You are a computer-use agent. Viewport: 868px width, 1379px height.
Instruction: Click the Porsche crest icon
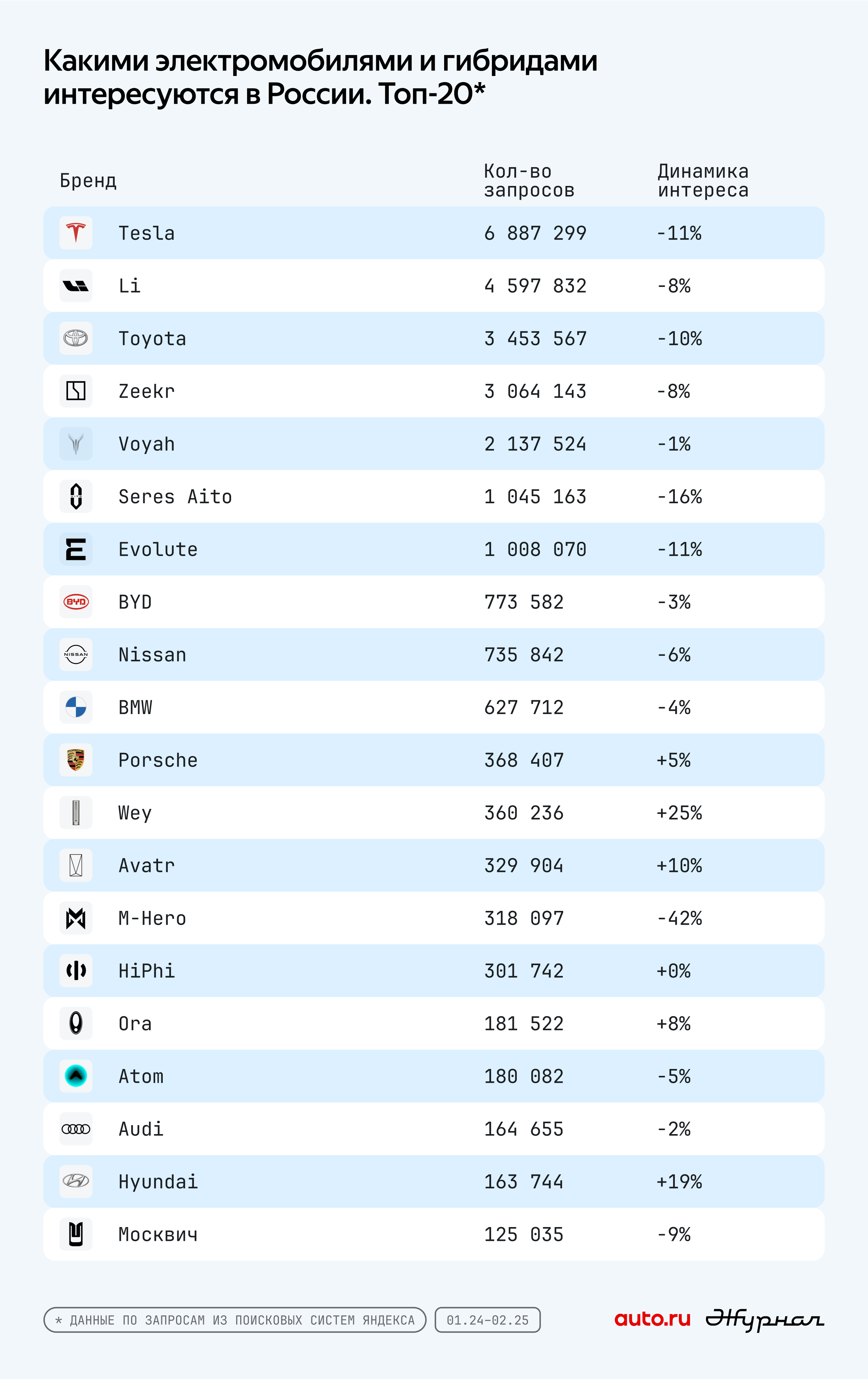(76, 760)
